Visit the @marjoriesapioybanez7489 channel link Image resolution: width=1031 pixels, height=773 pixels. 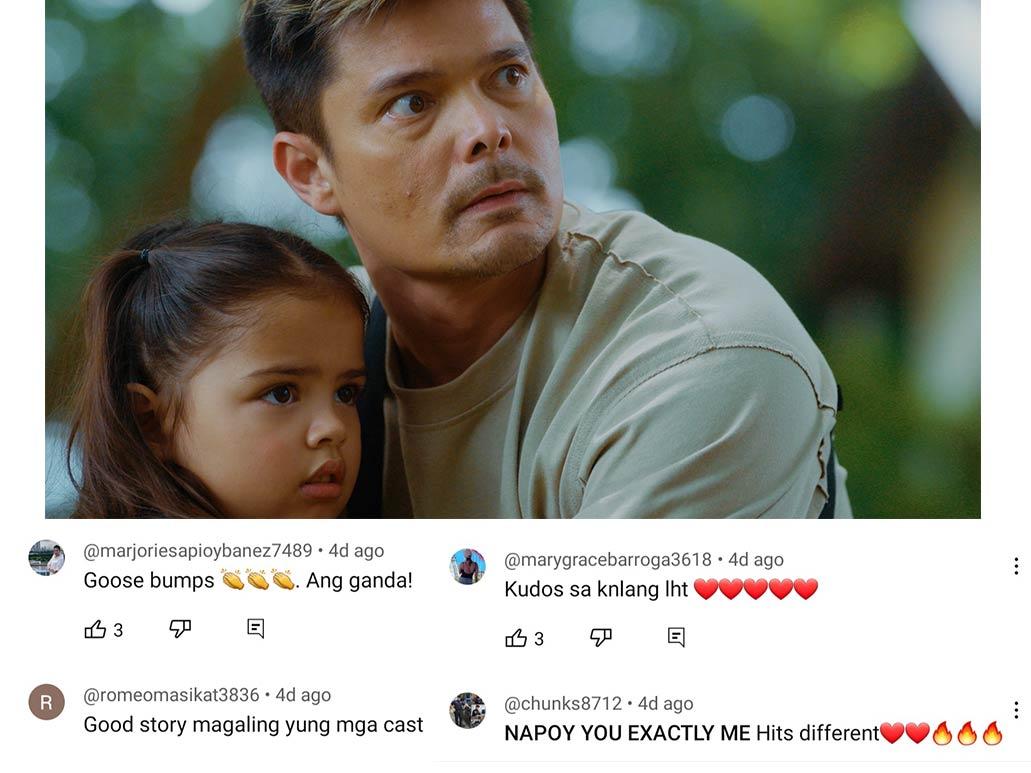(x=197, y=550)
